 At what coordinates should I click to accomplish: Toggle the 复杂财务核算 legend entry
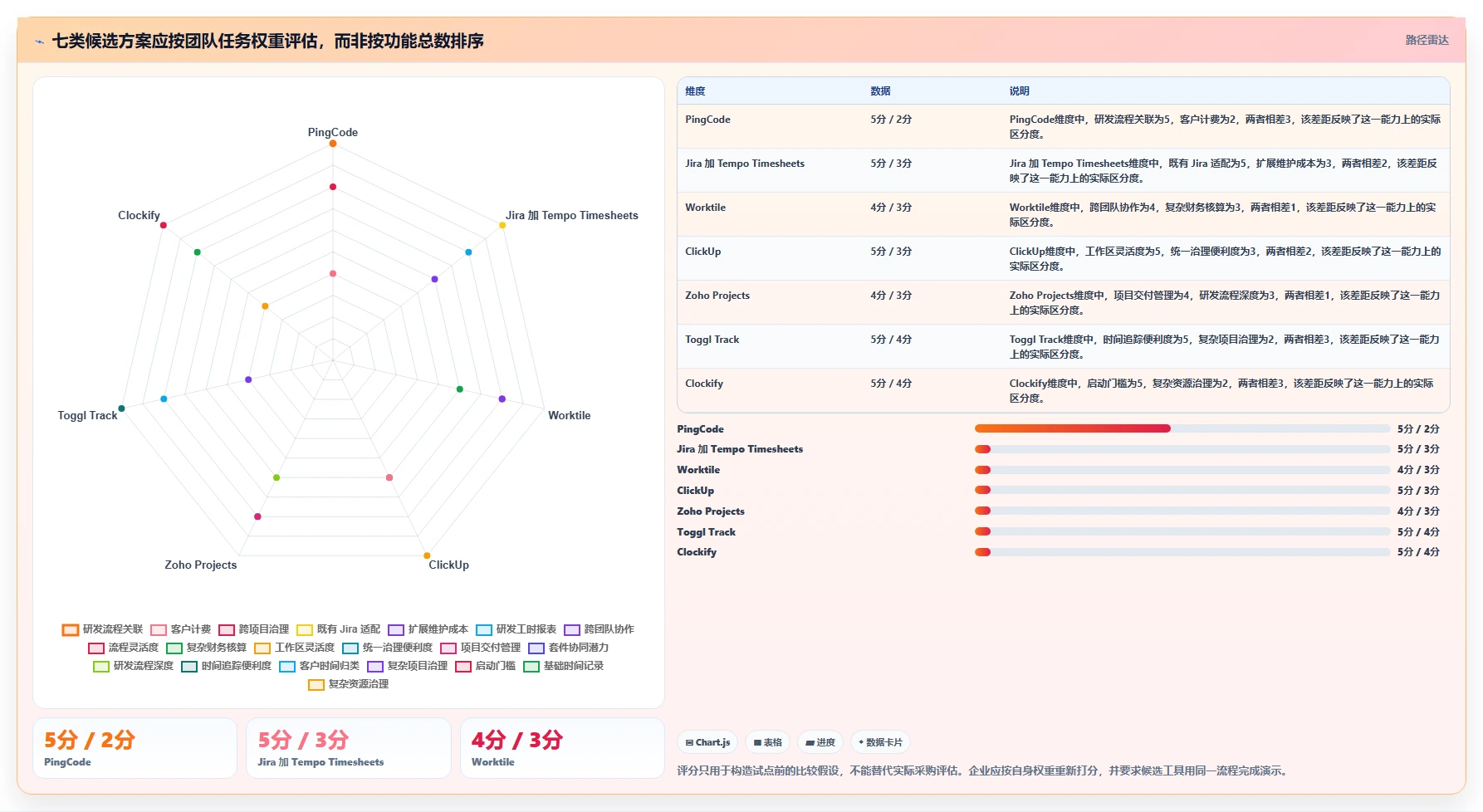[207, 648]
